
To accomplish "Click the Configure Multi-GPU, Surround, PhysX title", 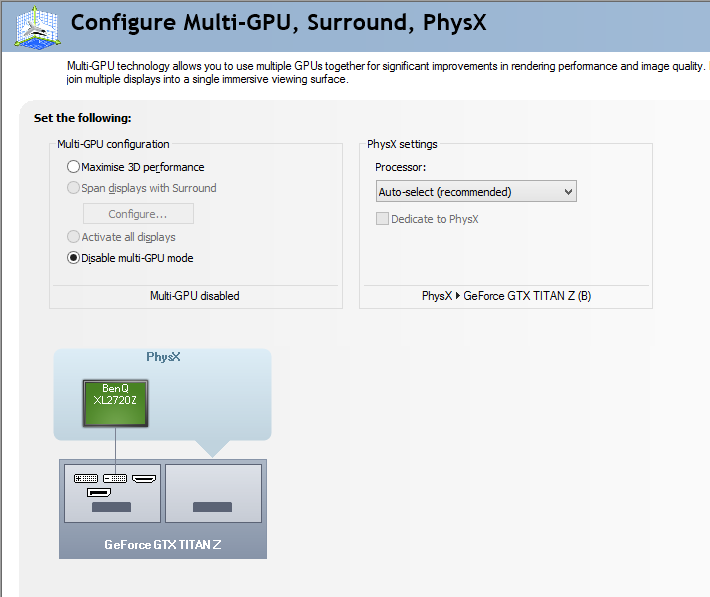I will click(279, 22).
